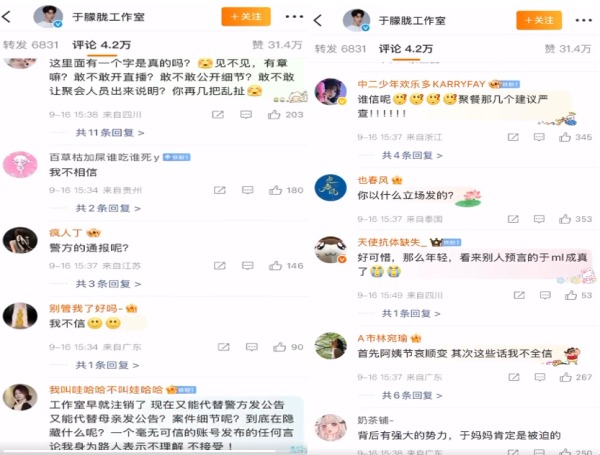Open reply icon on 警方的通报呢 comment
Viewport: 600px width, 455px height.
pos(247,266)
